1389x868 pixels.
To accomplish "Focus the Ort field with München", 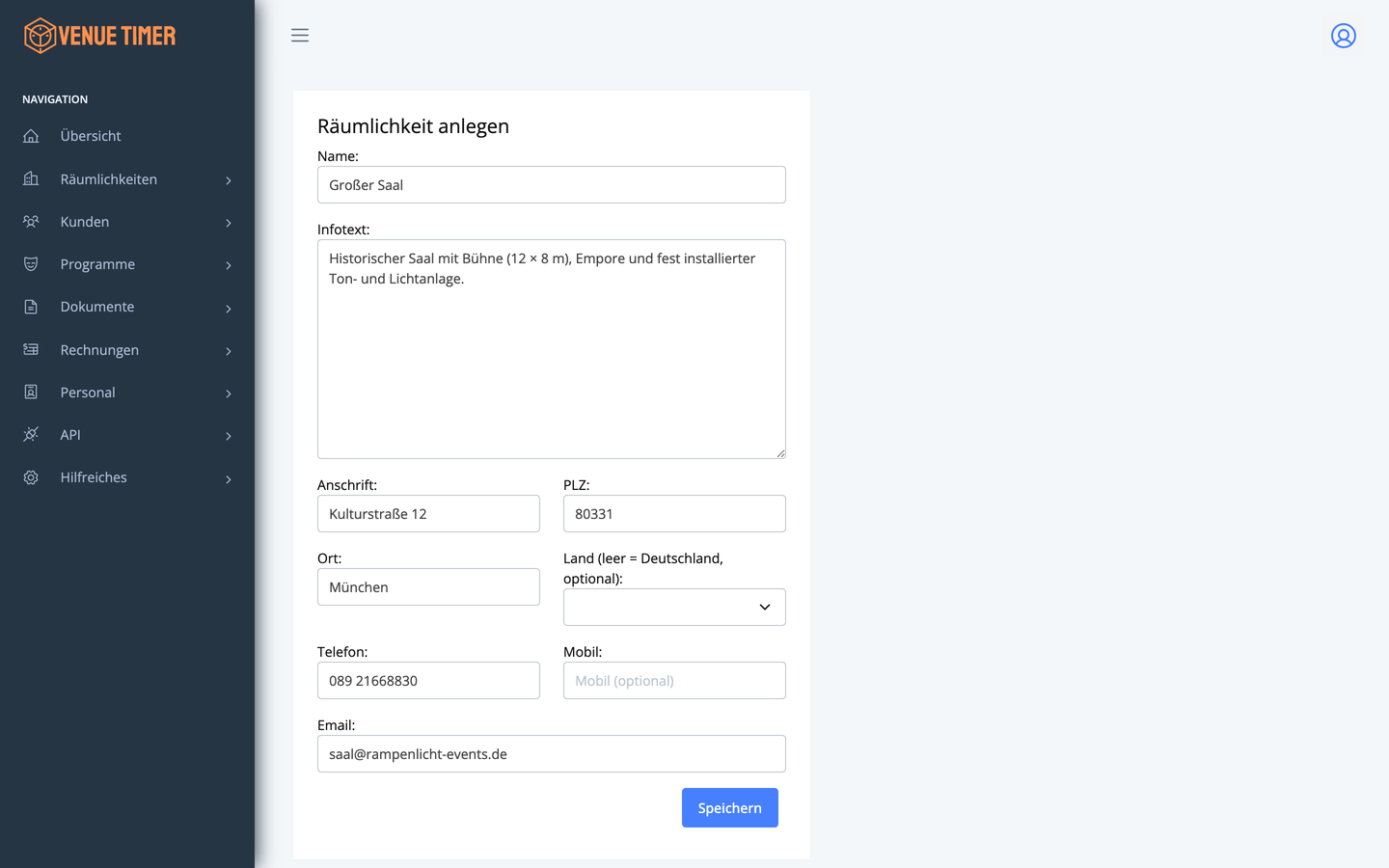I will coord(428,587).
